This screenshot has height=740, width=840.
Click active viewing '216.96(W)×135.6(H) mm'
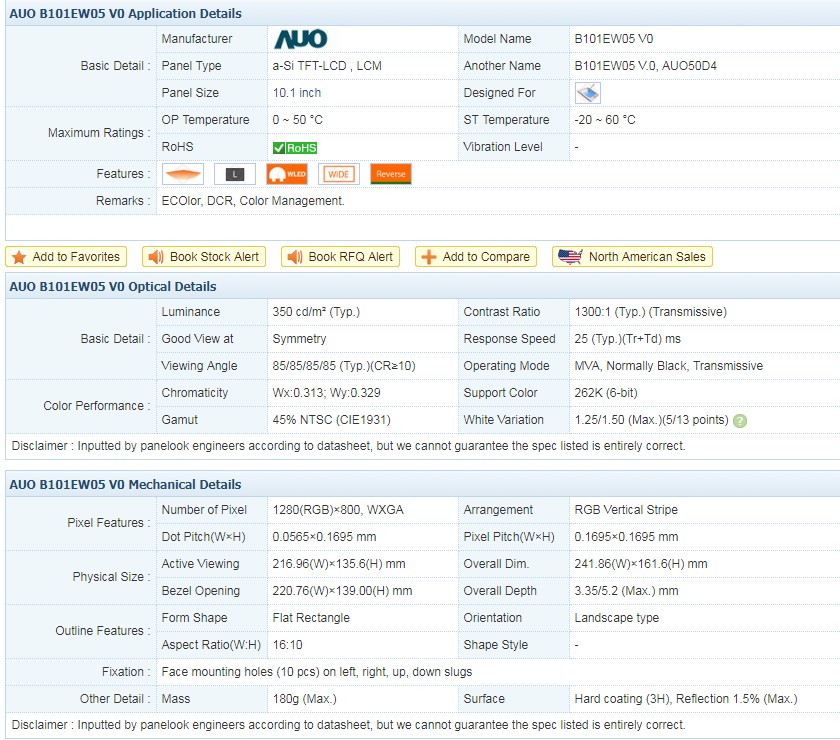point(339,564)
